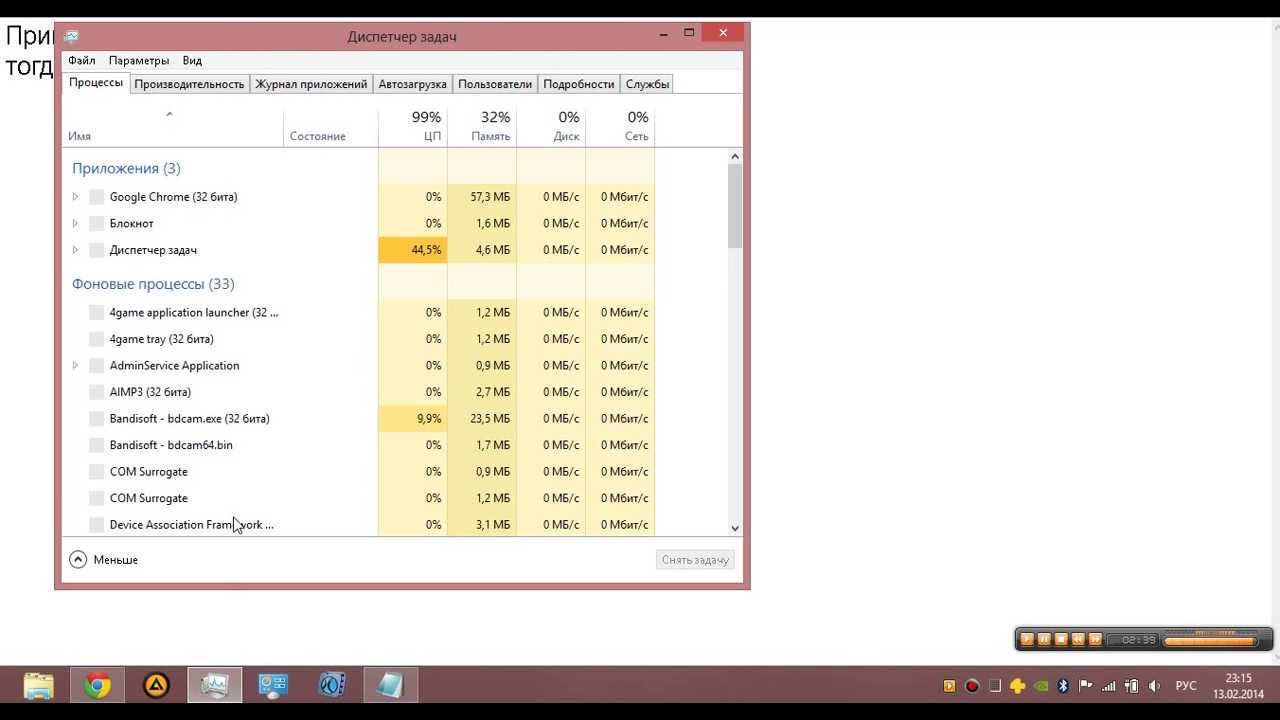Switch to the Производительность tab
This screenshot has height=720, width=1280.
tap(189, 84)
